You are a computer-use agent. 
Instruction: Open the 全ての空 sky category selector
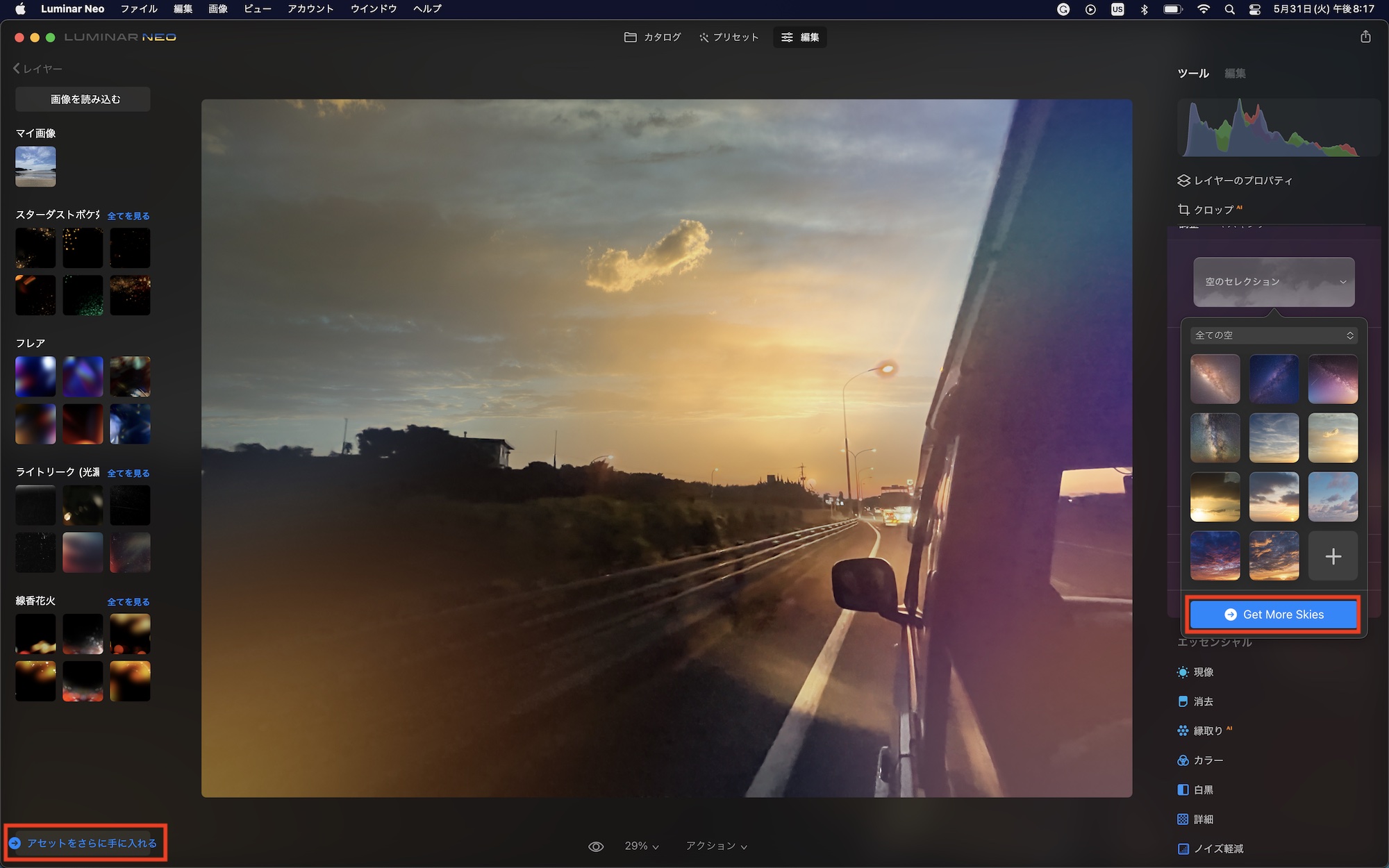pos(1274,335)
